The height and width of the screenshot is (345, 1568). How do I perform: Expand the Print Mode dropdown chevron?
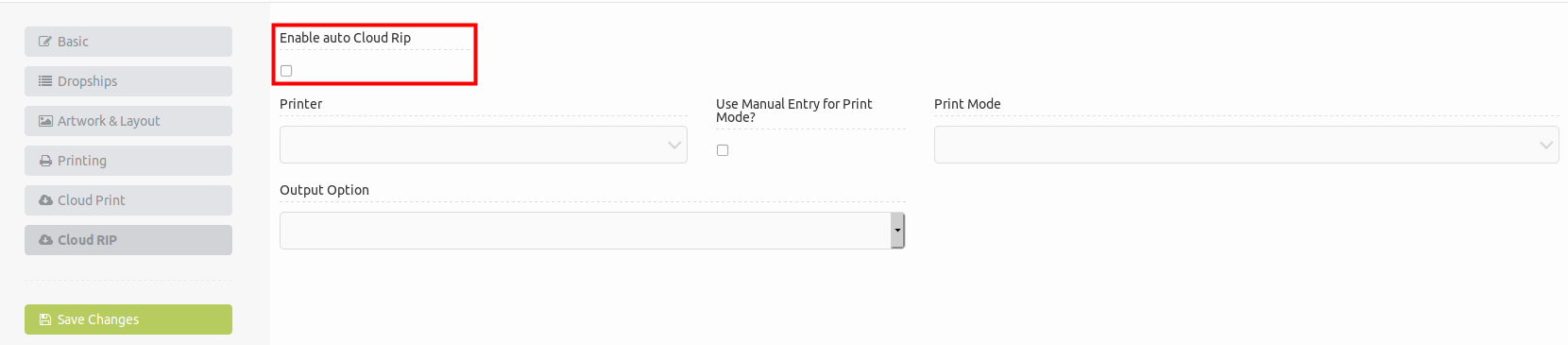click(1546, 145)
